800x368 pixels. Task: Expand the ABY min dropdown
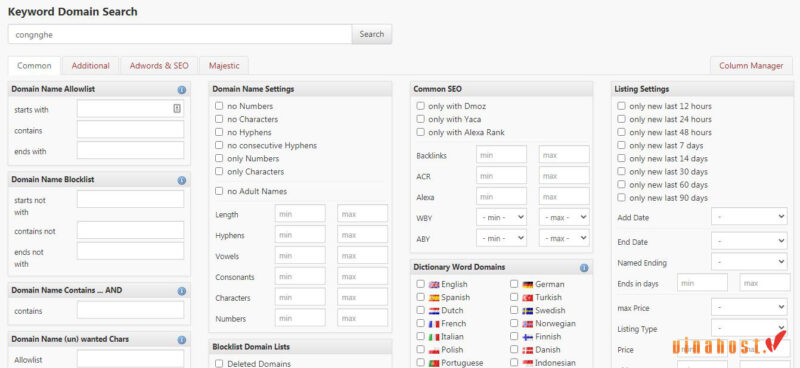(502, 238)
